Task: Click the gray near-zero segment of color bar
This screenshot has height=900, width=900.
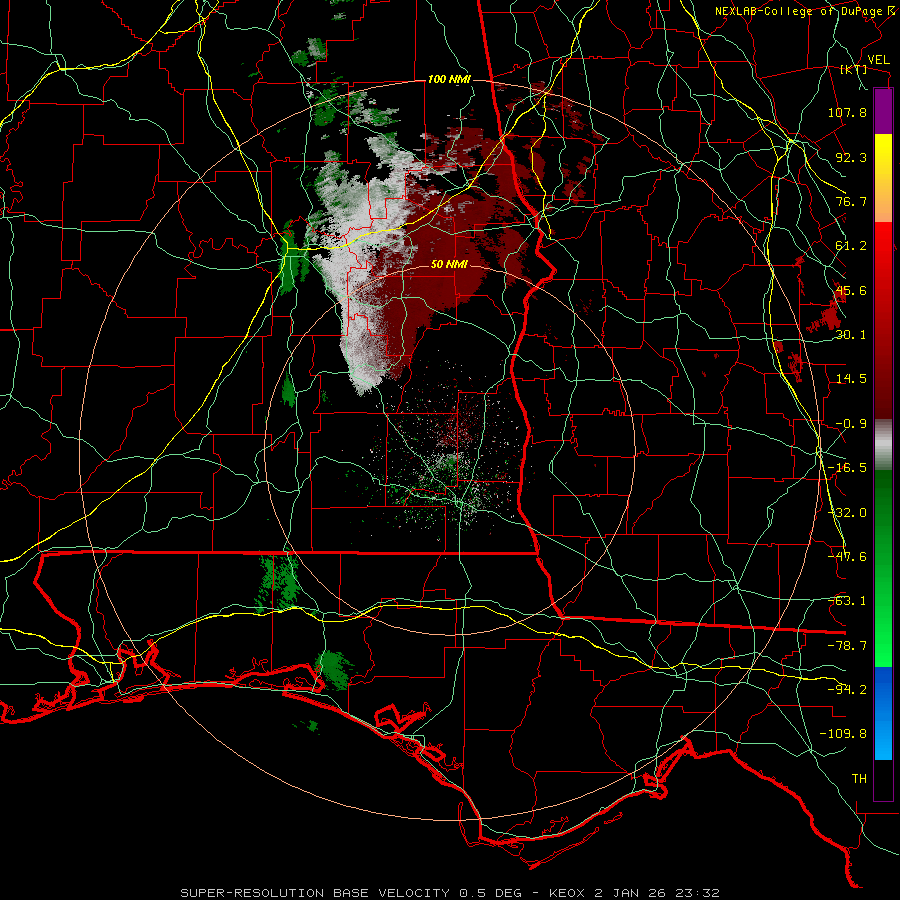Action: (883, 445)
